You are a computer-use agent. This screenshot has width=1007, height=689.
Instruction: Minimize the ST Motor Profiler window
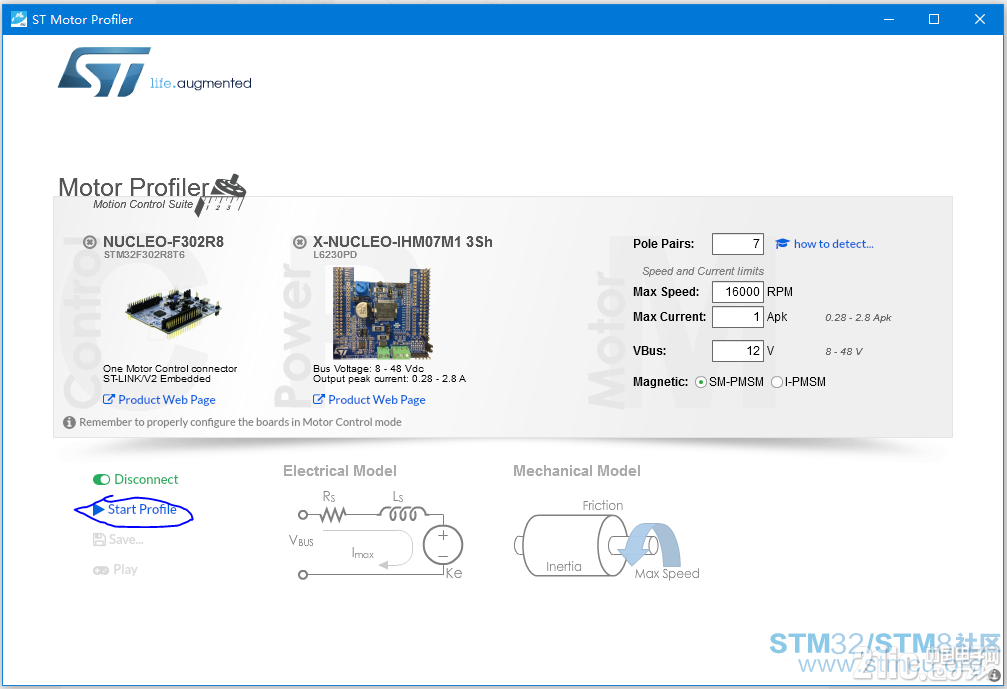(889, 19)
